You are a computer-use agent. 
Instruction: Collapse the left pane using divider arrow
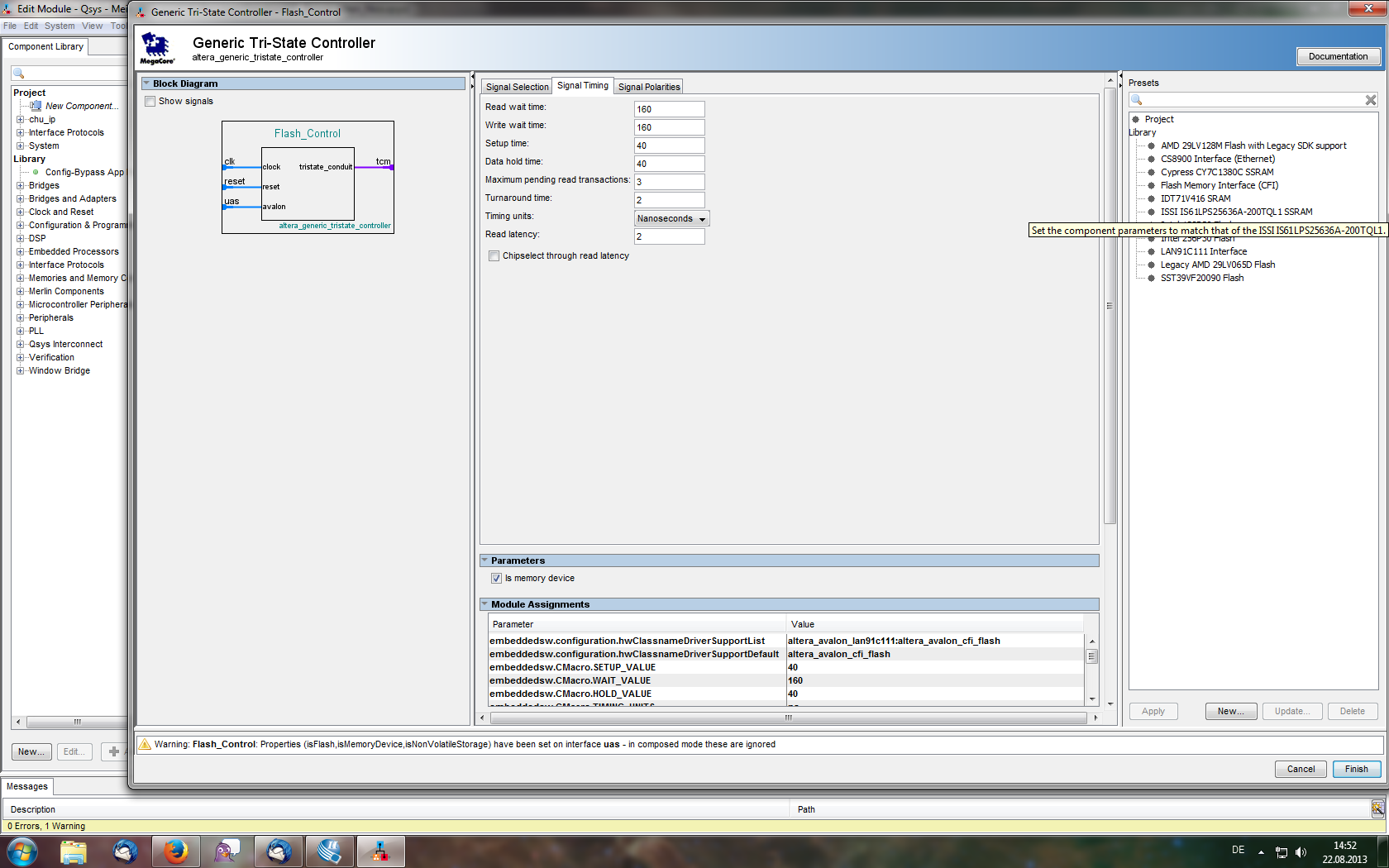pyautogui.click(x=472, y=77)
